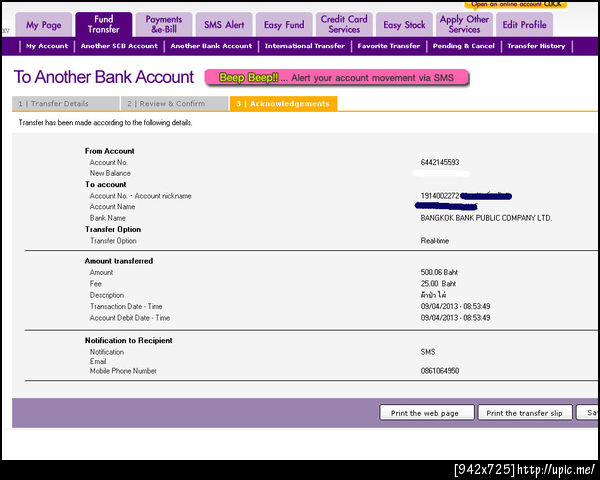
Task: Click the Transfer Option section heading
Action: (113, 229)
